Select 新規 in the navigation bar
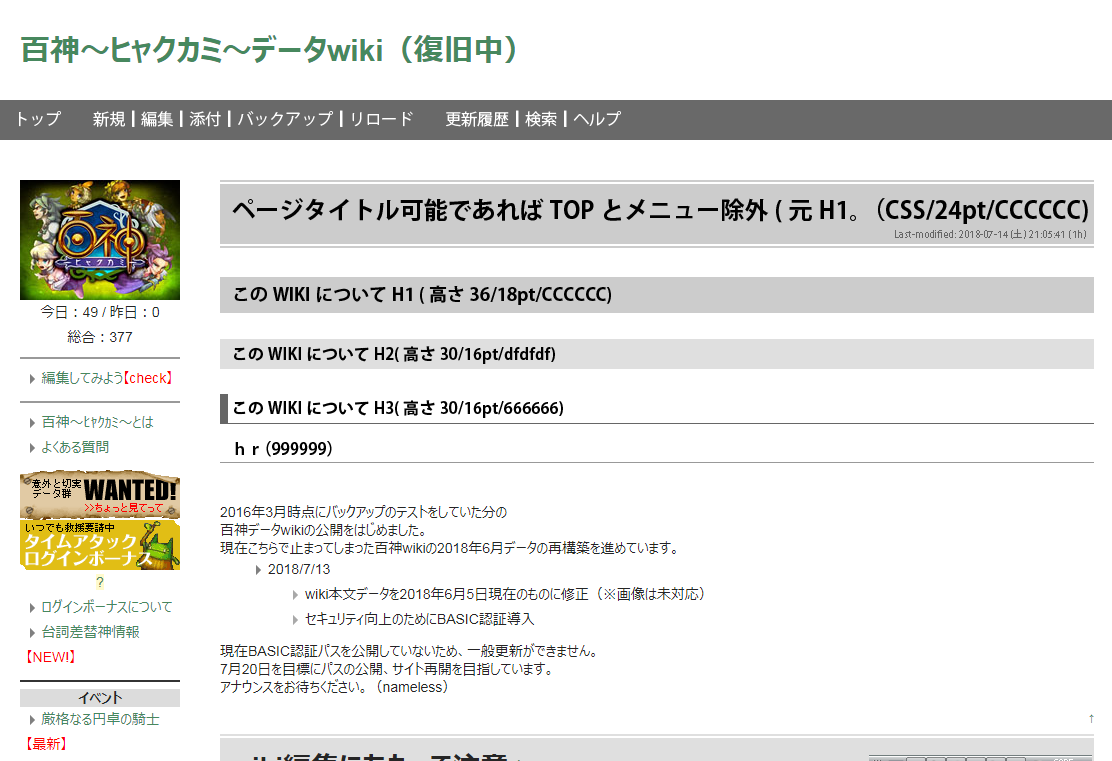Screen dimensions: 1112x761 (x=109, y=119)
